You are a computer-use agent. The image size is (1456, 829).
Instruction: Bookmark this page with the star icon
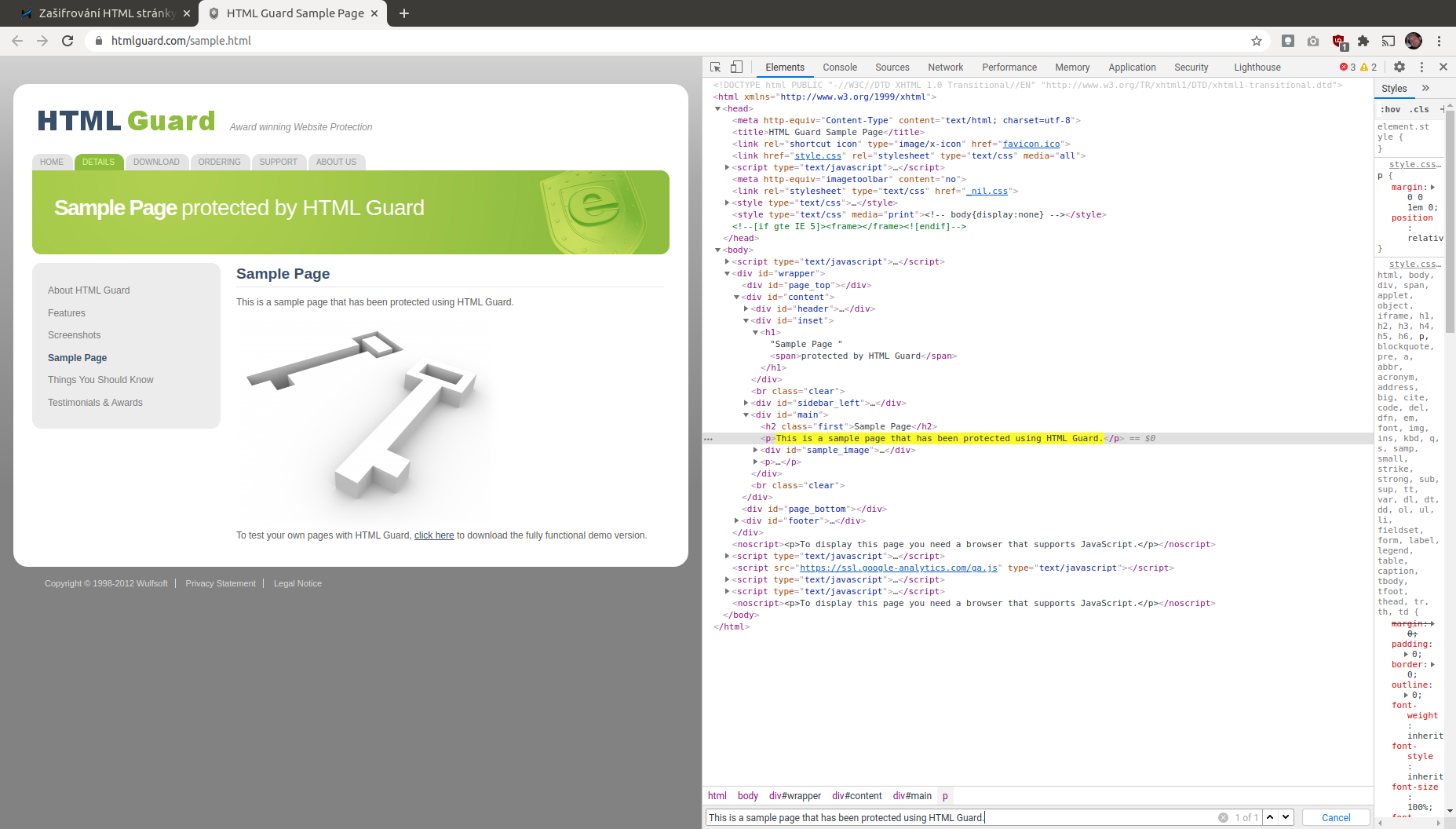coord(1257,41)
